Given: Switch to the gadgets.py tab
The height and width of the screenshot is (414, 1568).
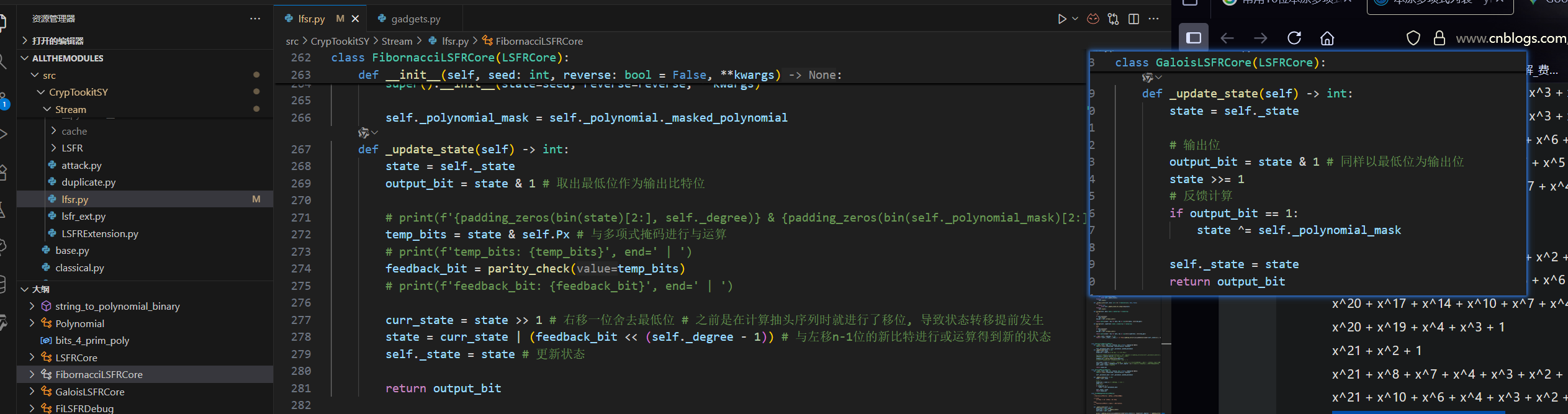Looking at the screenshot, I should click(415, 19).
